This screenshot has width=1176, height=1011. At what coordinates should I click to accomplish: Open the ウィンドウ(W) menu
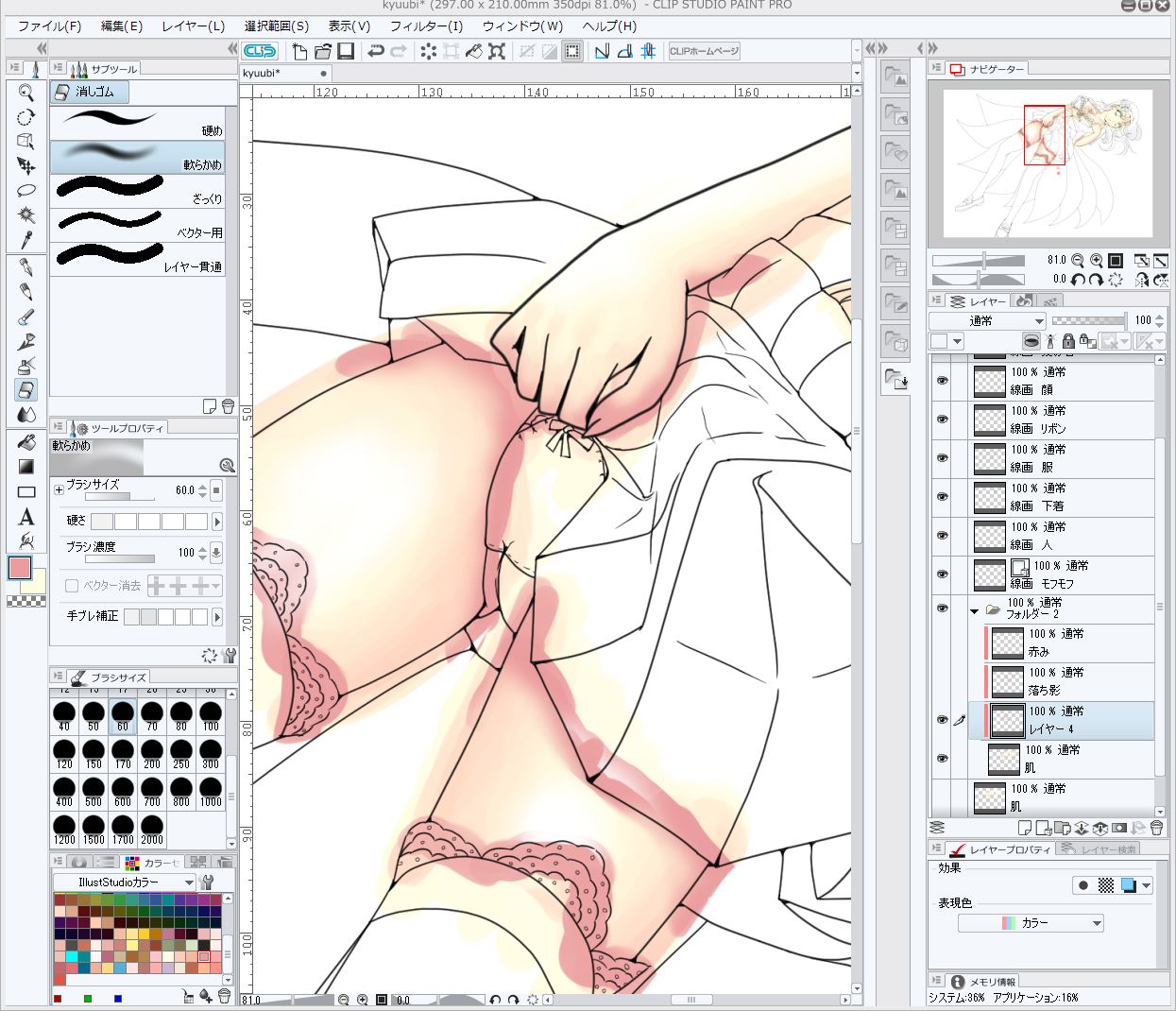[x=522, y=26]
